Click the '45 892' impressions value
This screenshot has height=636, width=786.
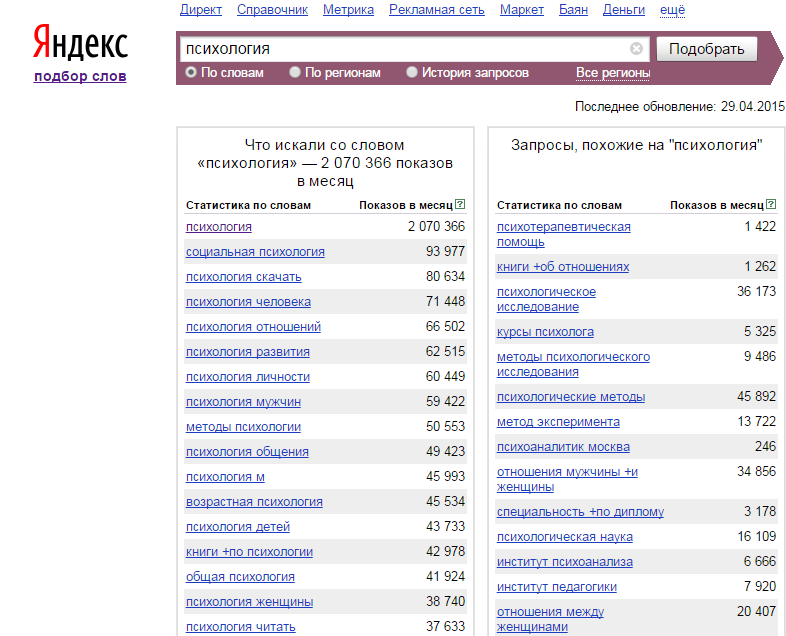coord(756,397)
